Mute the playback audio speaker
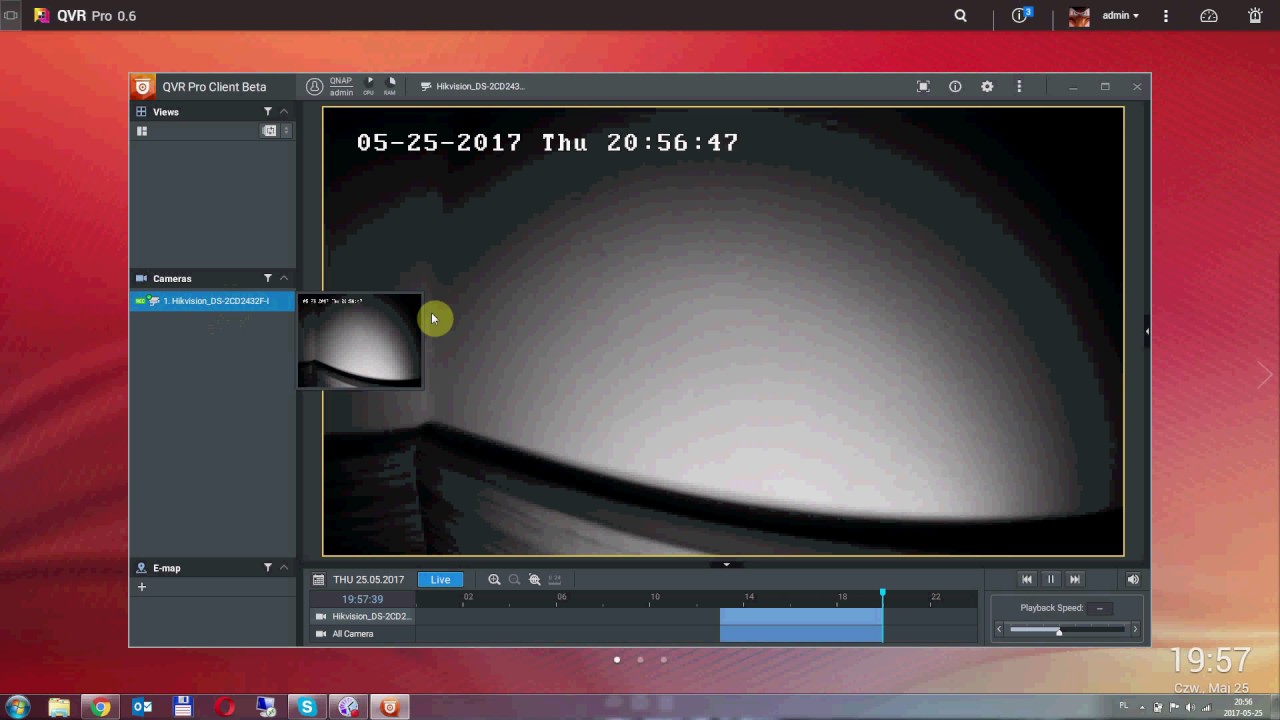 point(1133,579)
